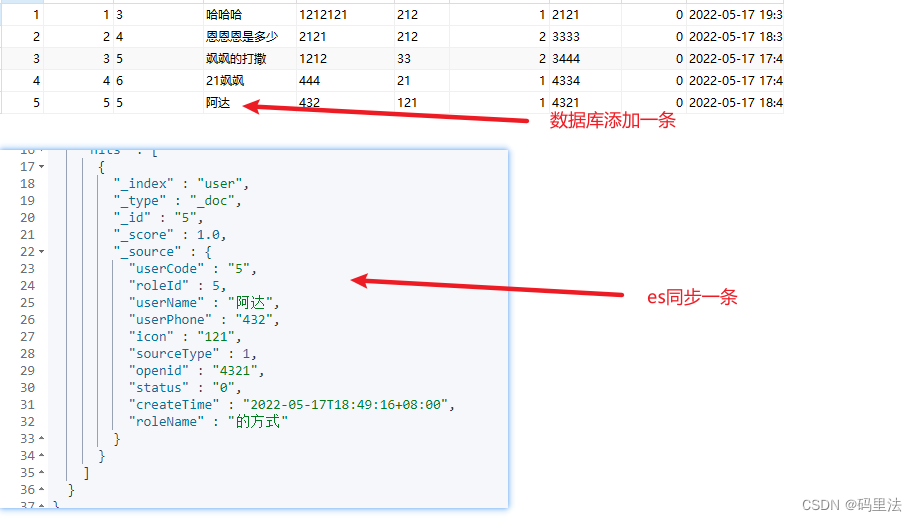Viewport: 917px width, 521px height.
Task: Click the "userCode" key
Action: tap(166, 268)
